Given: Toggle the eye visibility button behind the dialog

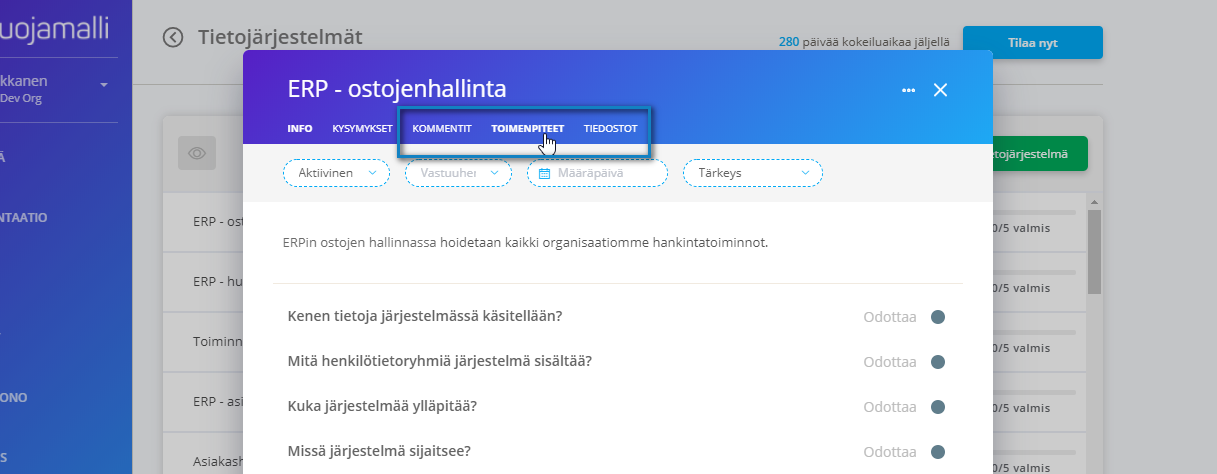Looking at the screenshot, I should (x=197, y=153).
